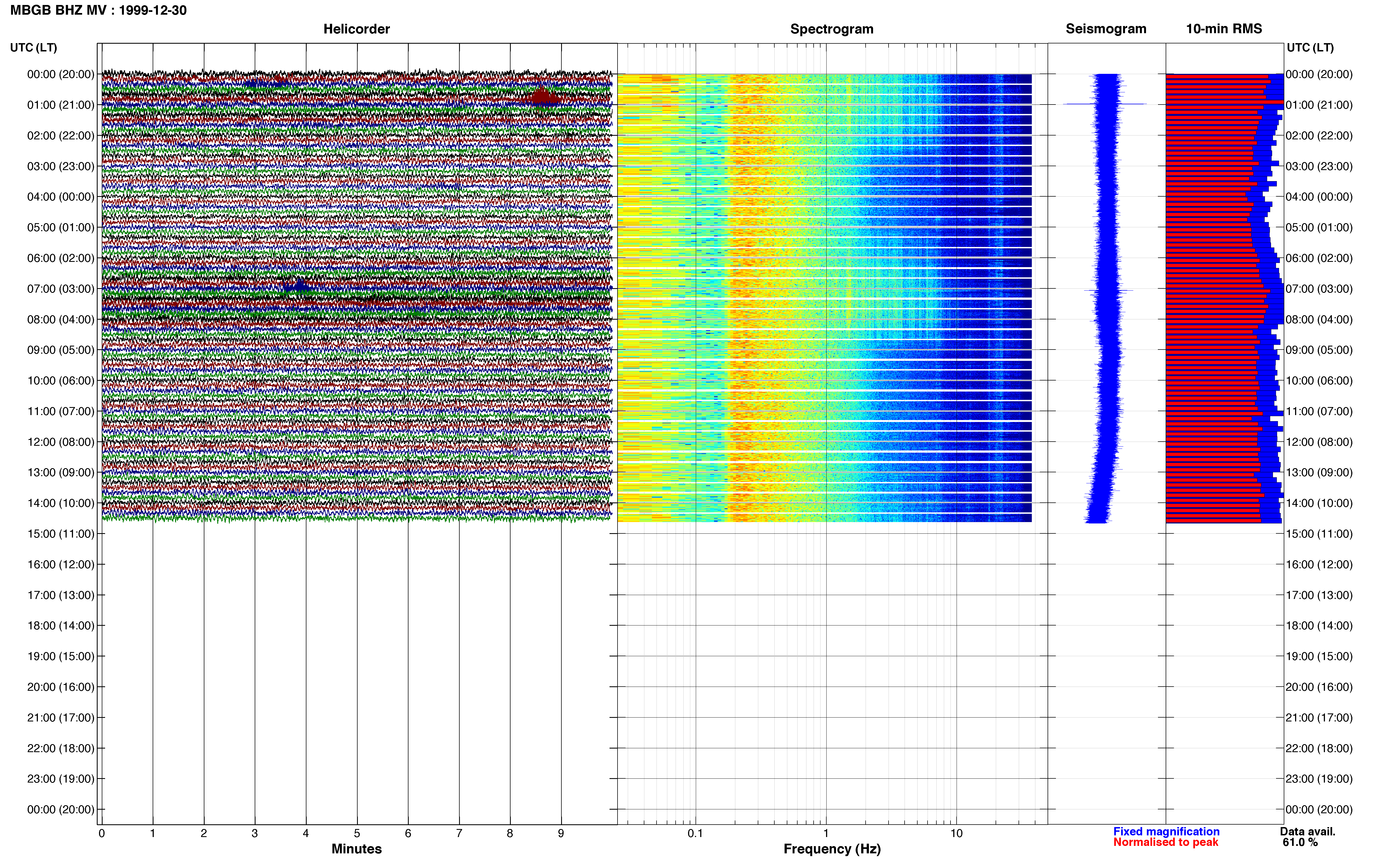Click the right '16:00 (12:00)' time label
The height and width of the screenshot is (868, 1388).
[1319, 565]
